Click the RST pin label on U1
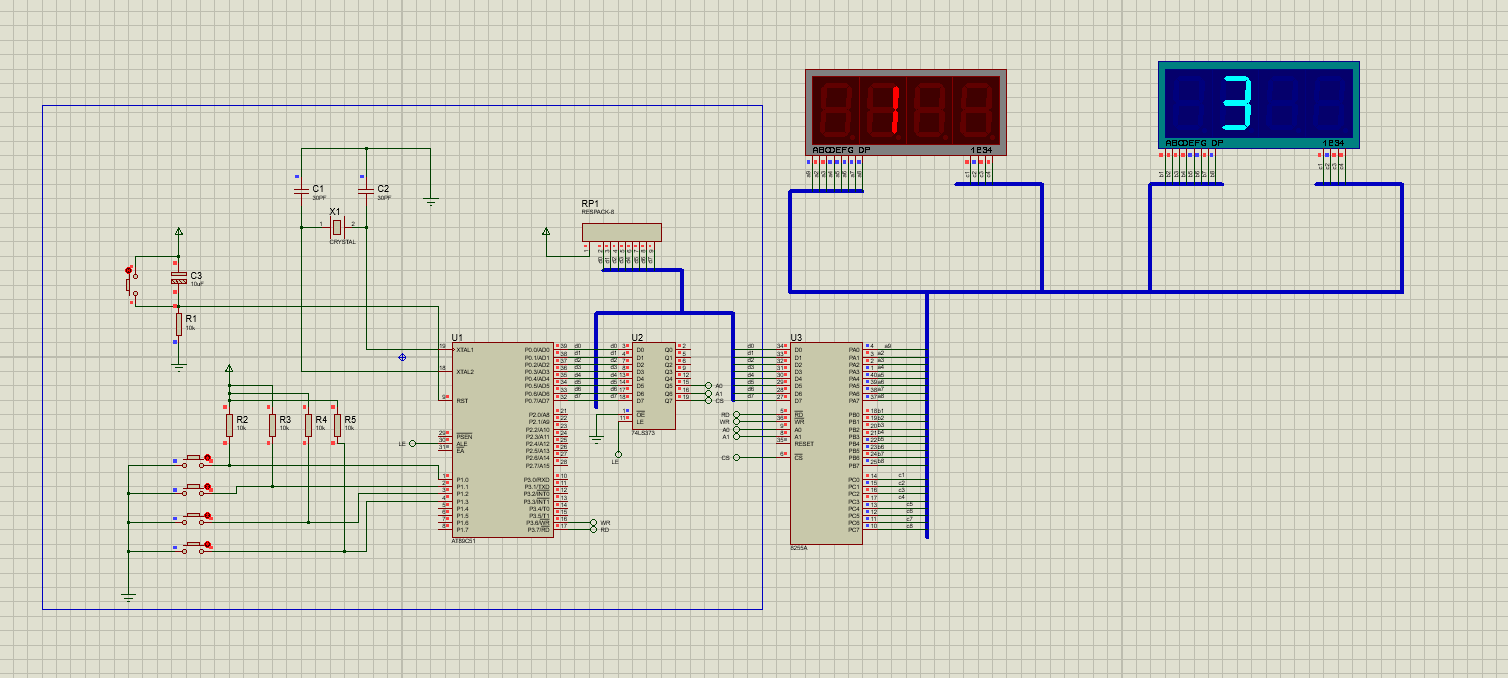 [x=461, y=401]
